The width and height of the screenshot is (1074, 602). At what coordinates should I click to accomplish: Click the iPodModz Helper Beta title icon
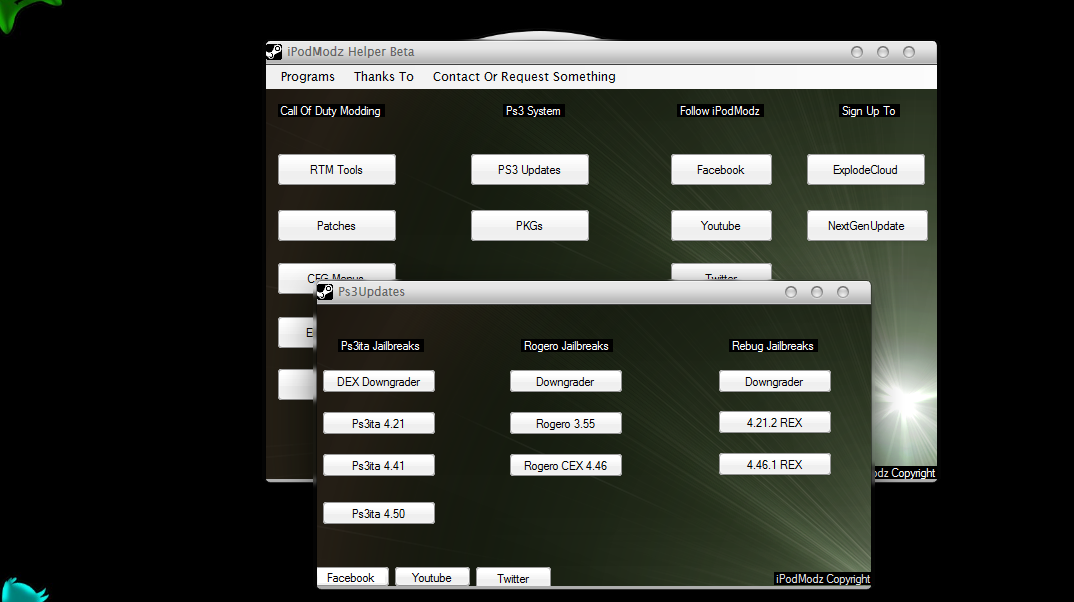(x=274, y=52)
